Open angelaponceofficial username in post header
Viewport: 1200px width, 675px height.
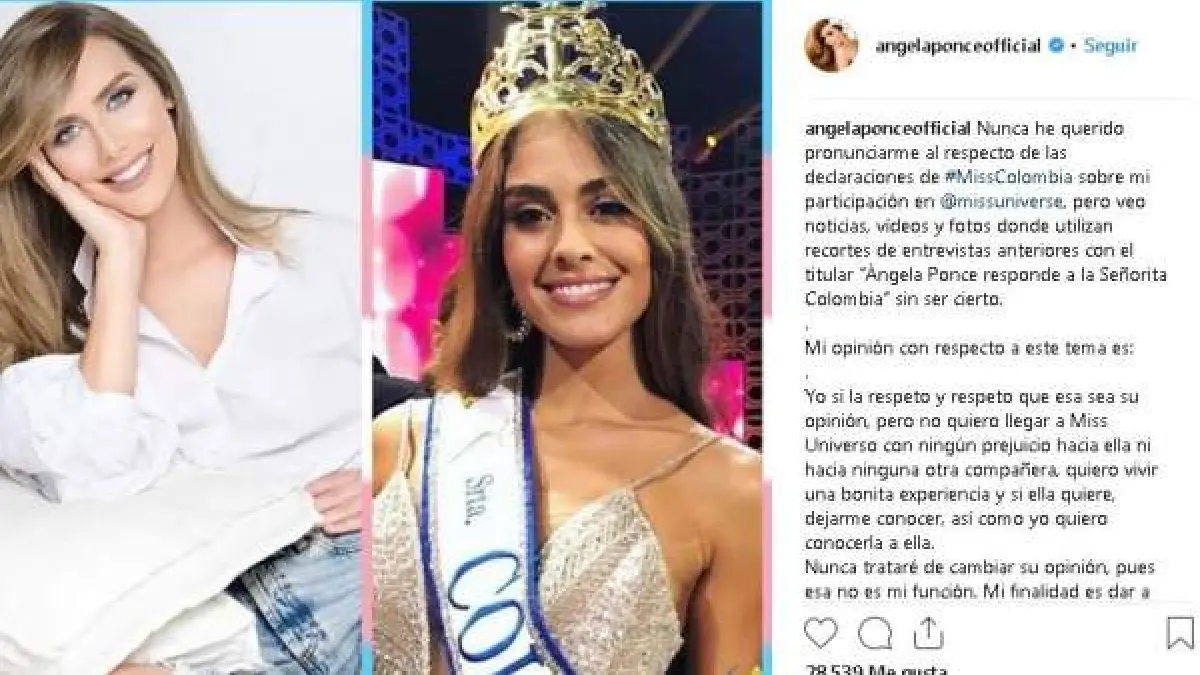pos(958,46)
